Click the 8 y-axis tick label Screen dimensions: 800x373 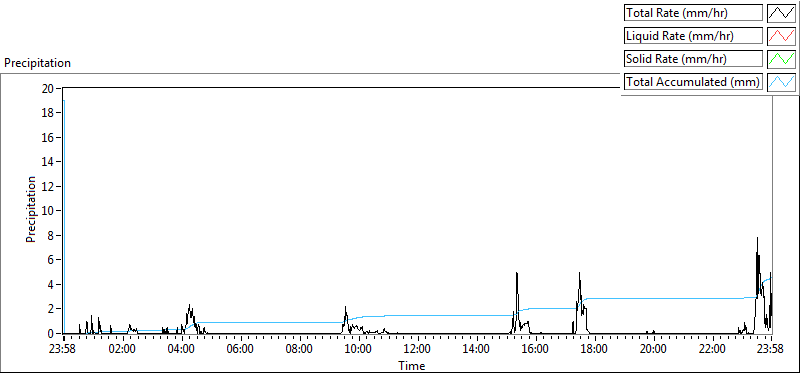(52, 235)
